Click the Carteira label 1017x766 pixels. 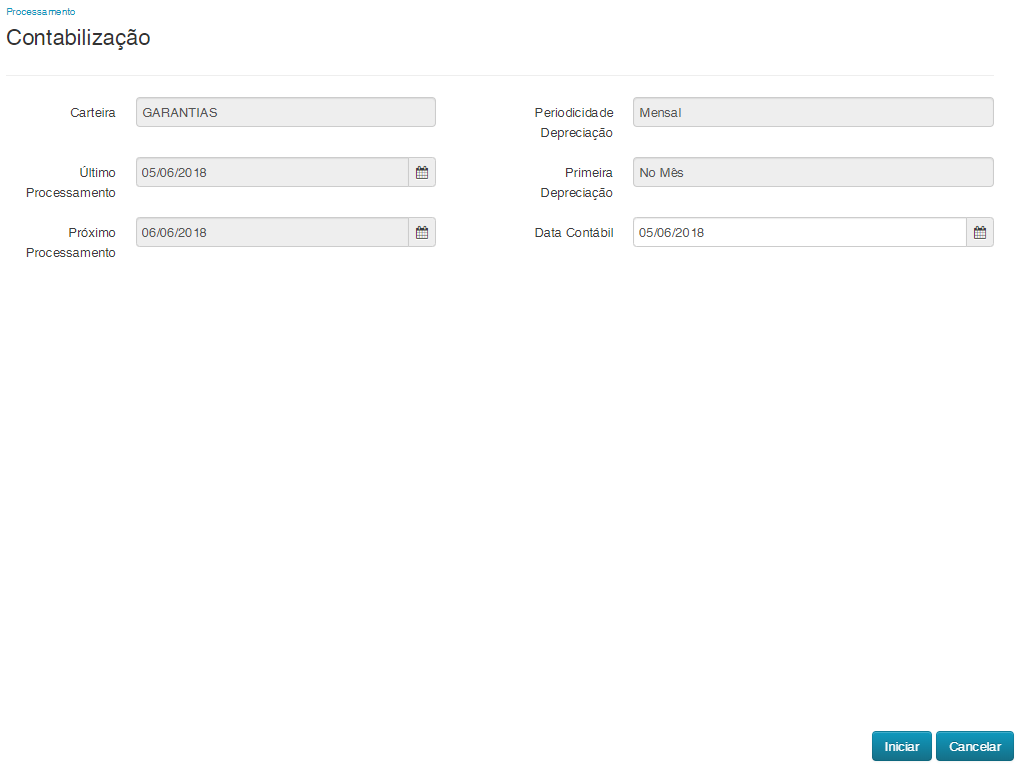[93, 113]
